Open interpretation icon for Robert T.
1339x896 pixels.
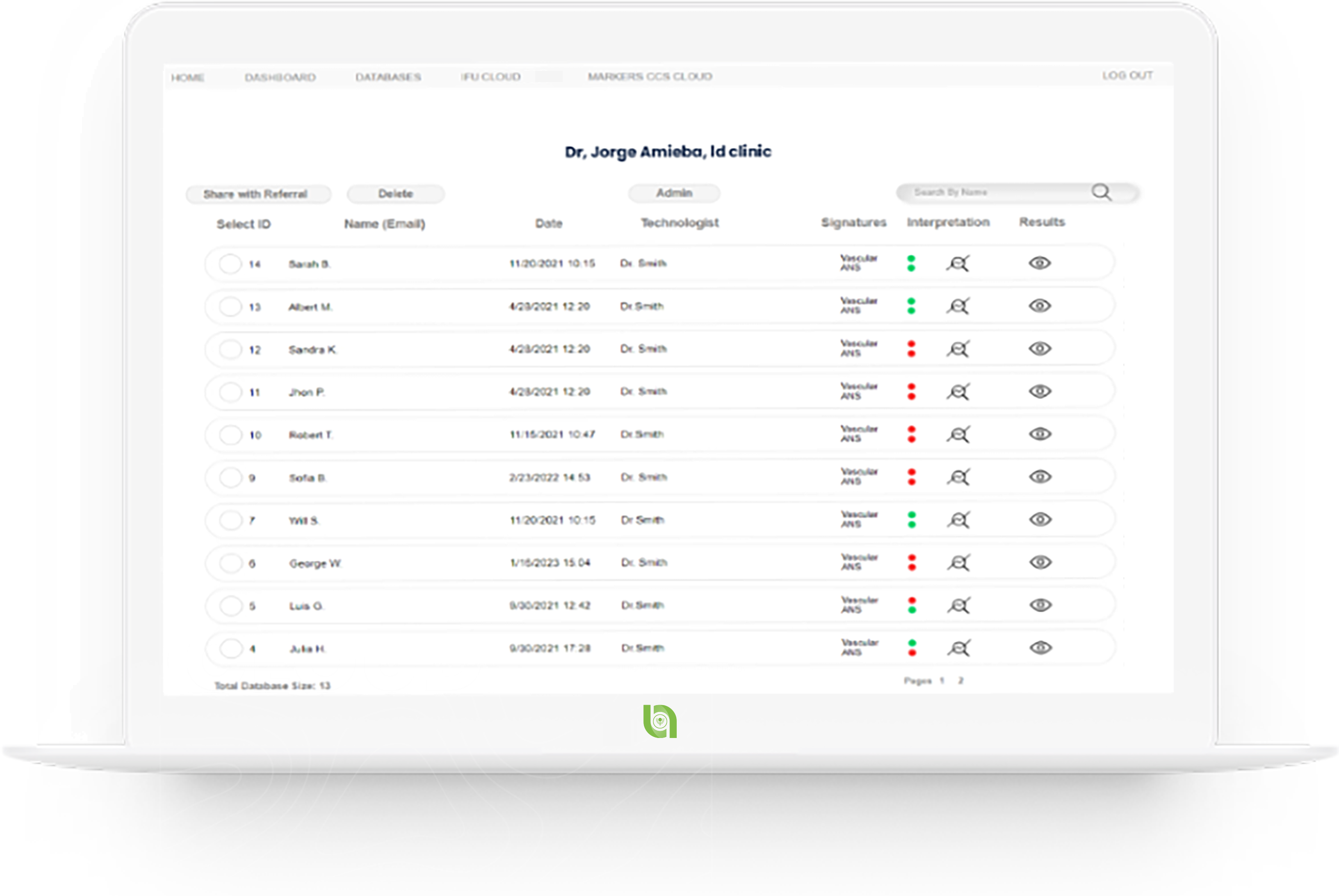coord(958,435)
